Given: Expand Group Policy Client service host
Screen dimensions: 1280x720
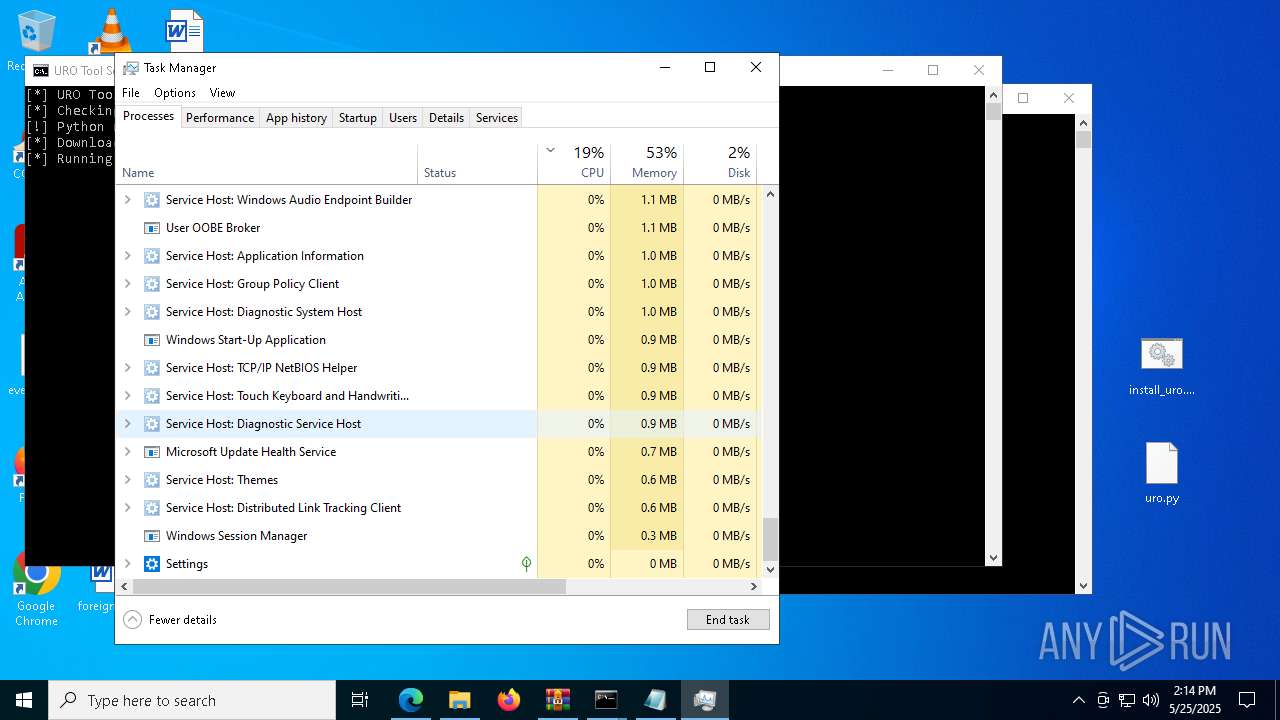Looking at the screenshot, I should (127, 284).
